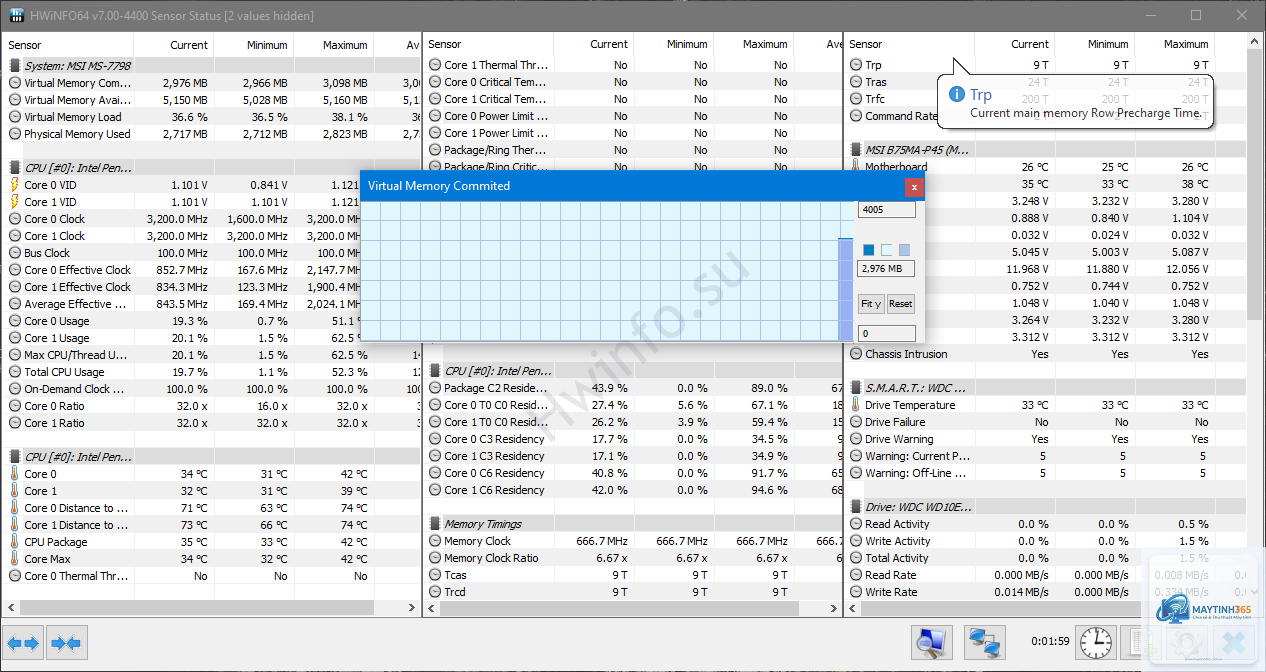This screenshot has width=1266, height=672.
Task: Click the round icon beside Package C2 Residency
Action: click(x=435, y=388)
